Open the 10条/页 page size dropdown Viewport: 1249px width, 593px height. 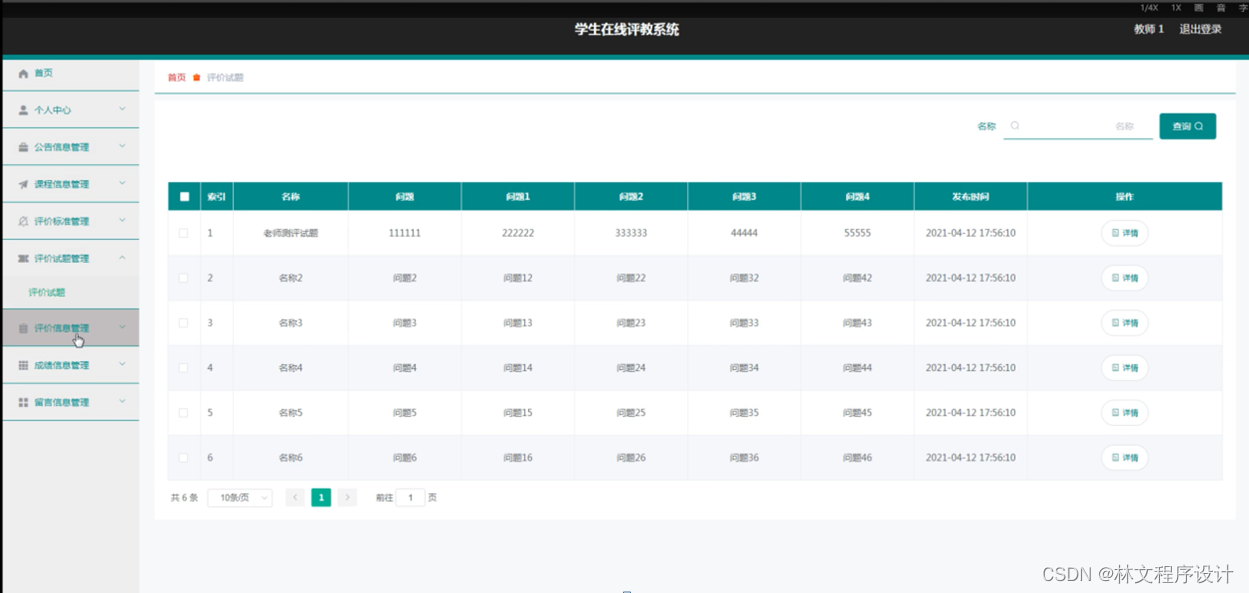click(240, 497)
